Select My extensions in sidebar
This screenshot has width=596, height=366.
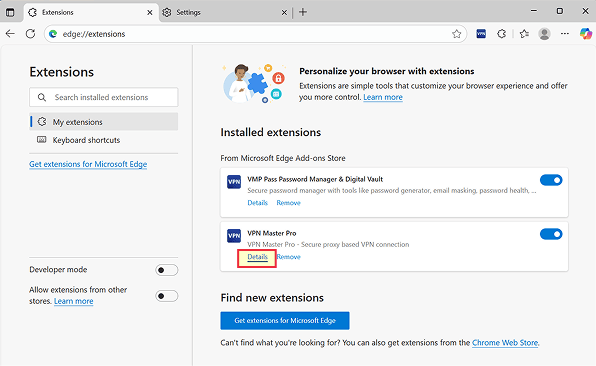click(x=103, y=122)
